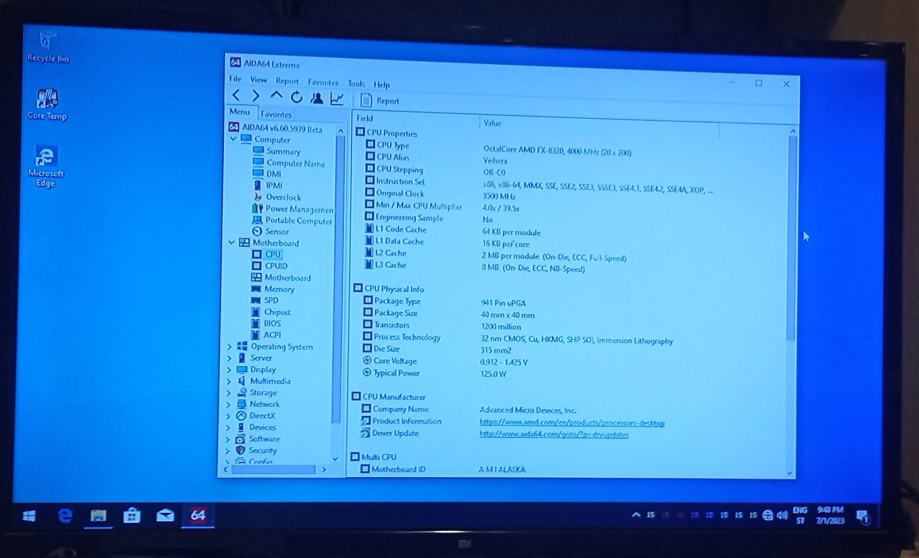The image size is (919, 558).
Task: Open the Recycle Bin desktop icon
Action: (x=48, y=47)
